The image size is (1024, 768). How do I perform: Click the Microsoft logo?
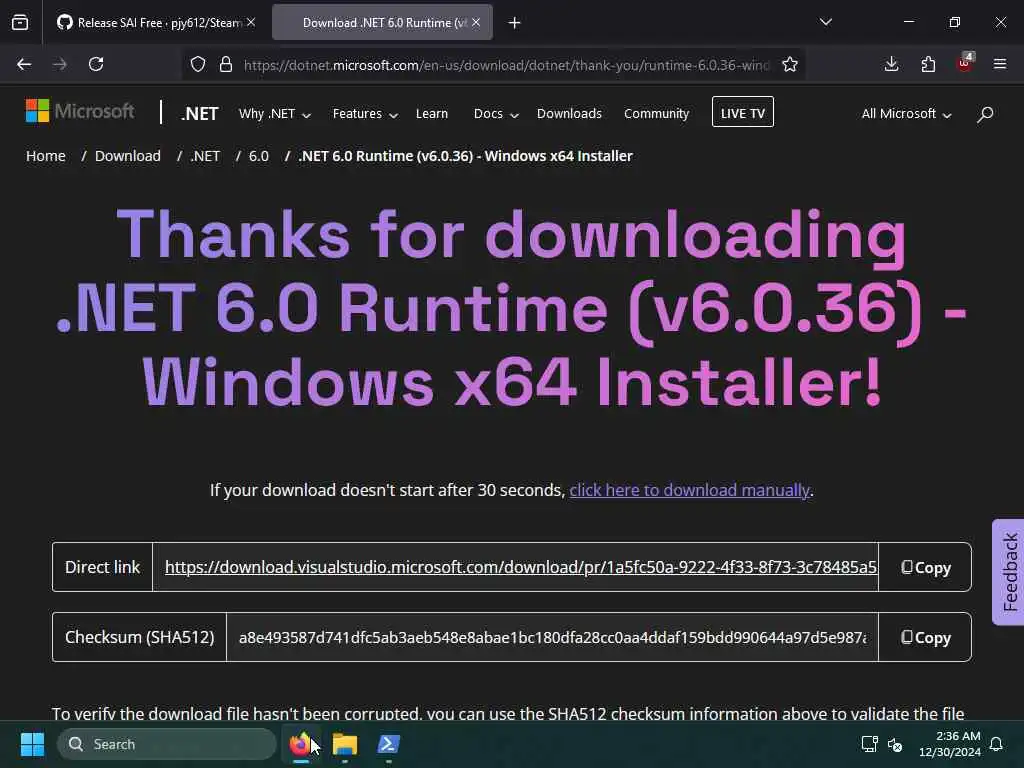tap(80, 111)
